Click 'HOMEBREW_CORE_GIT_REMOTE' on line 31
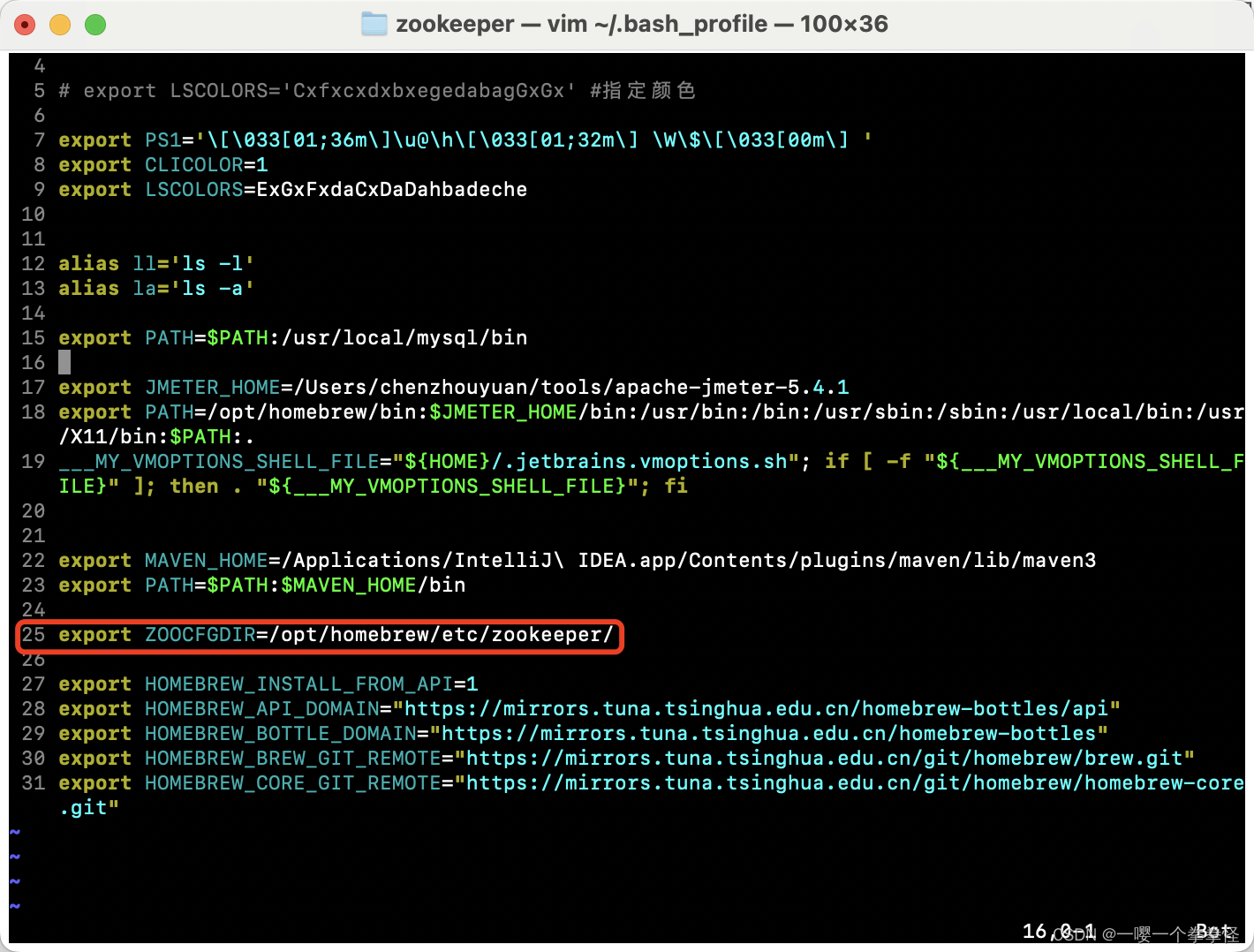The image size is (1254, 952). point(293,783)
